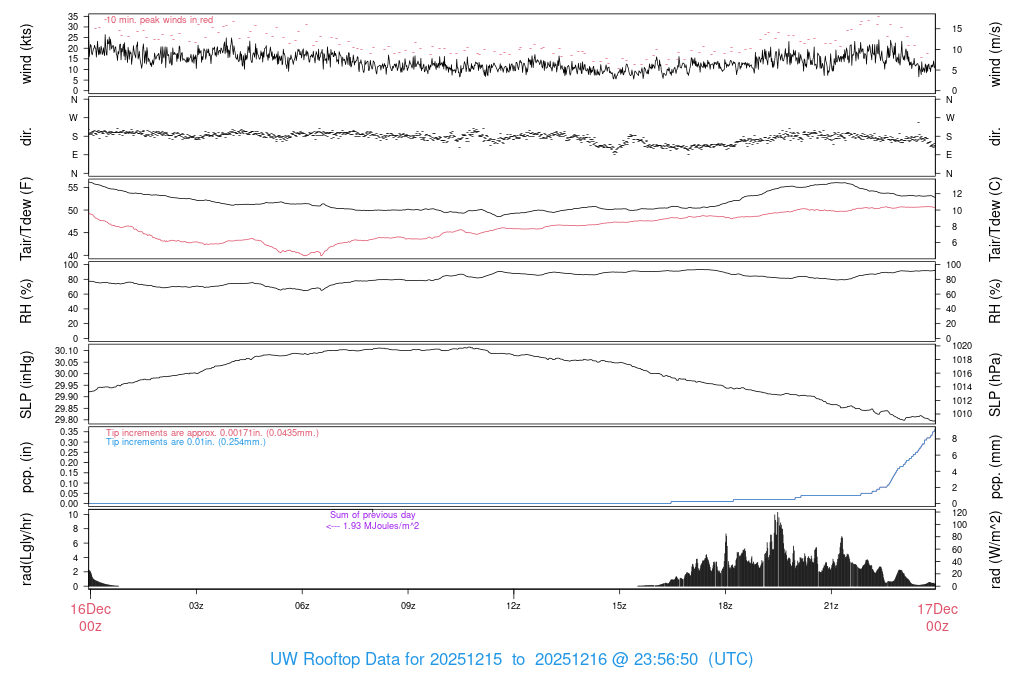Click the red 16Dec start date label
The width and height of the screenshot is (1024, 700).
click(89, 609)
